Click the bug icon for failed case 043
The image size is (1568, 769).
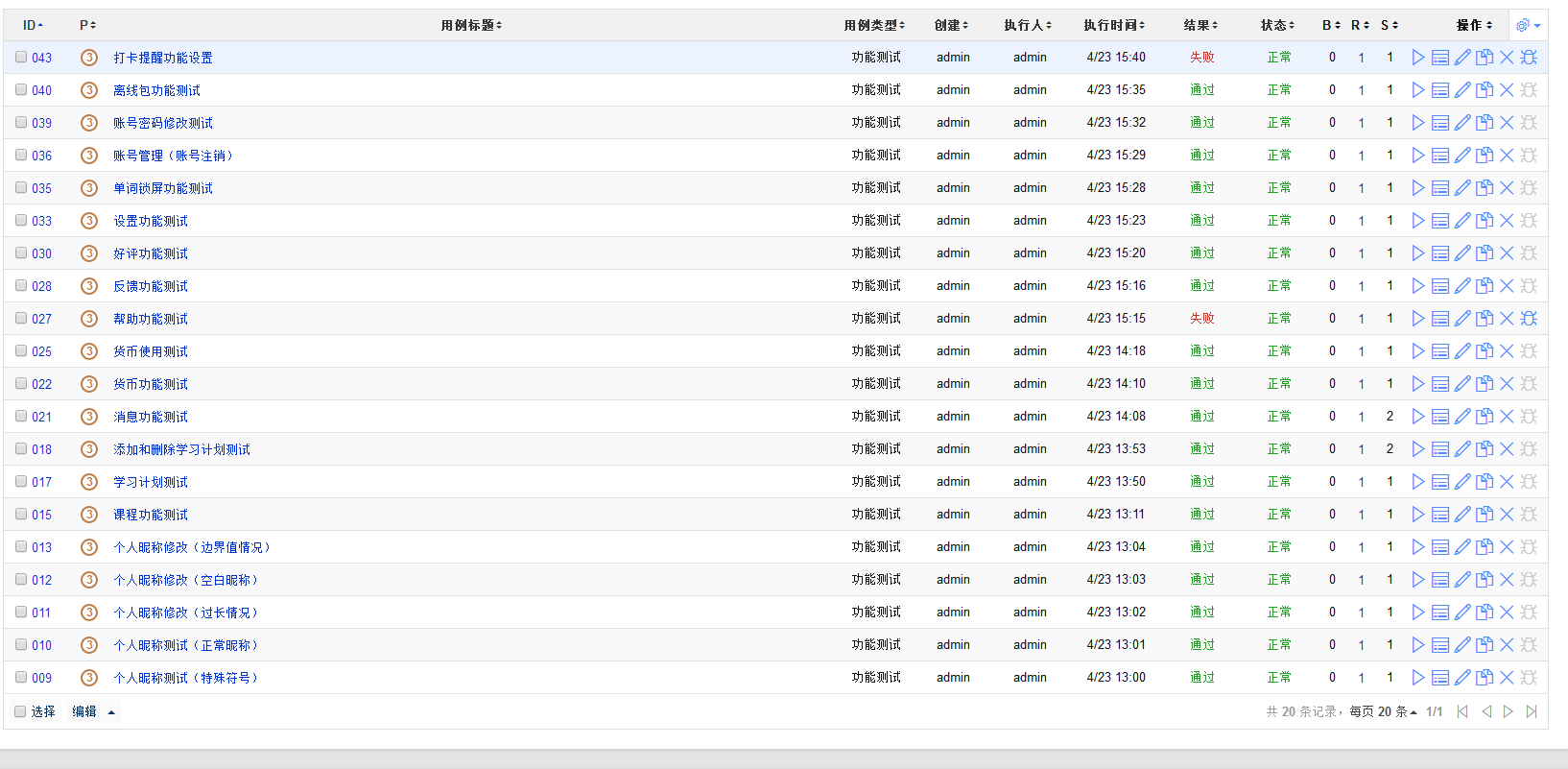coord(1529,58)
